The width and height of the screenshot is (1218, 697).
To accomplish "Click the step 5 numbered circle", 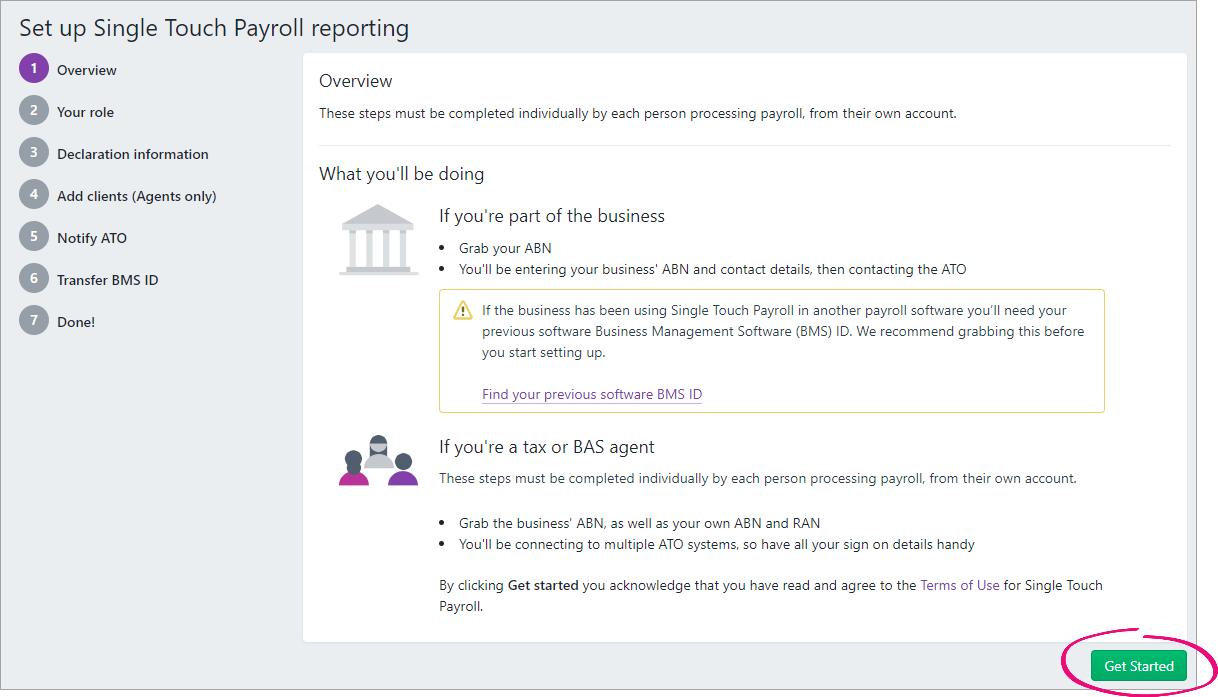I will coord(33,237).
